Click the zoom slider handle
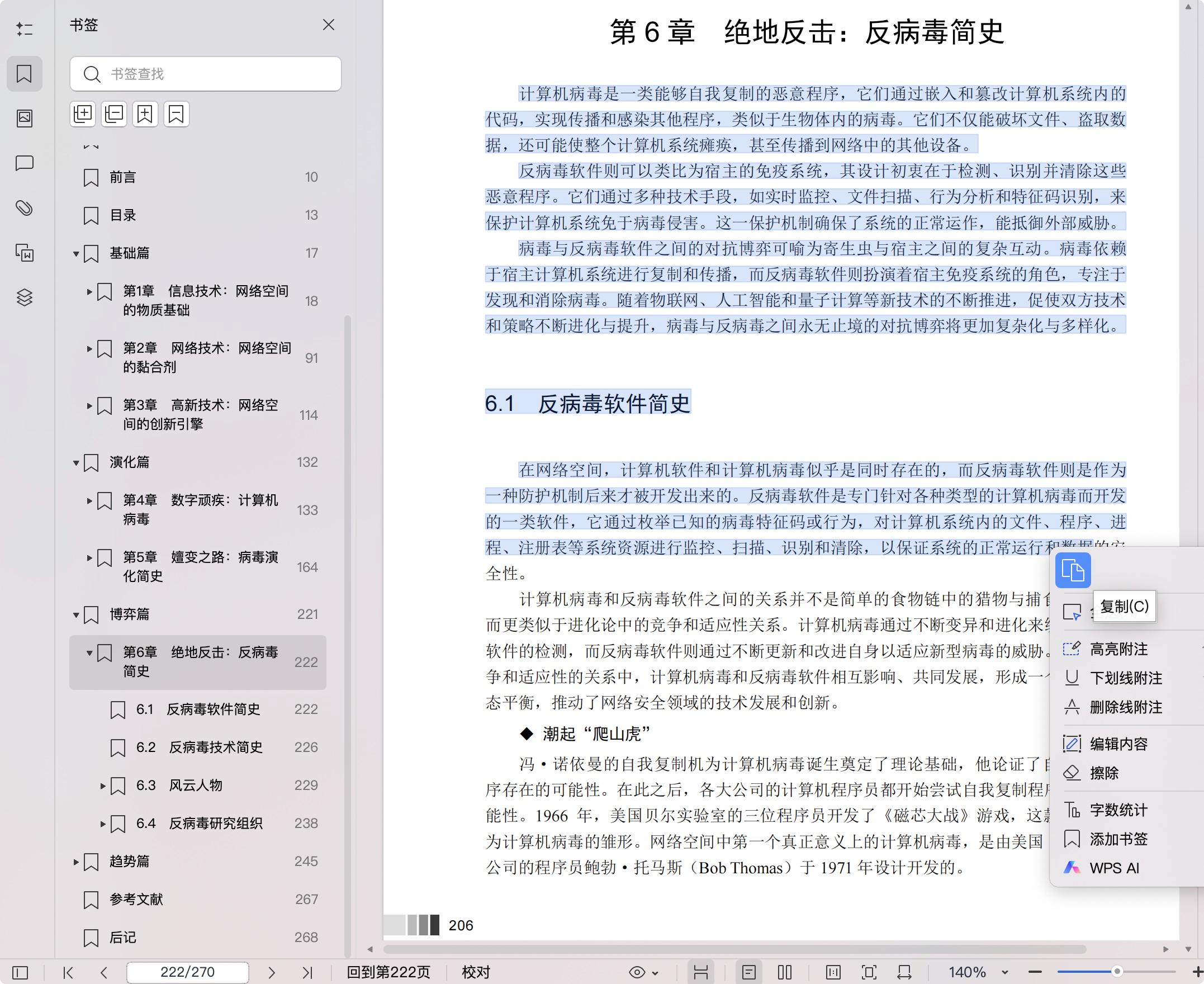Image resolution: width=1204 pixels, height=984 pixels. tap(1117, 972)
